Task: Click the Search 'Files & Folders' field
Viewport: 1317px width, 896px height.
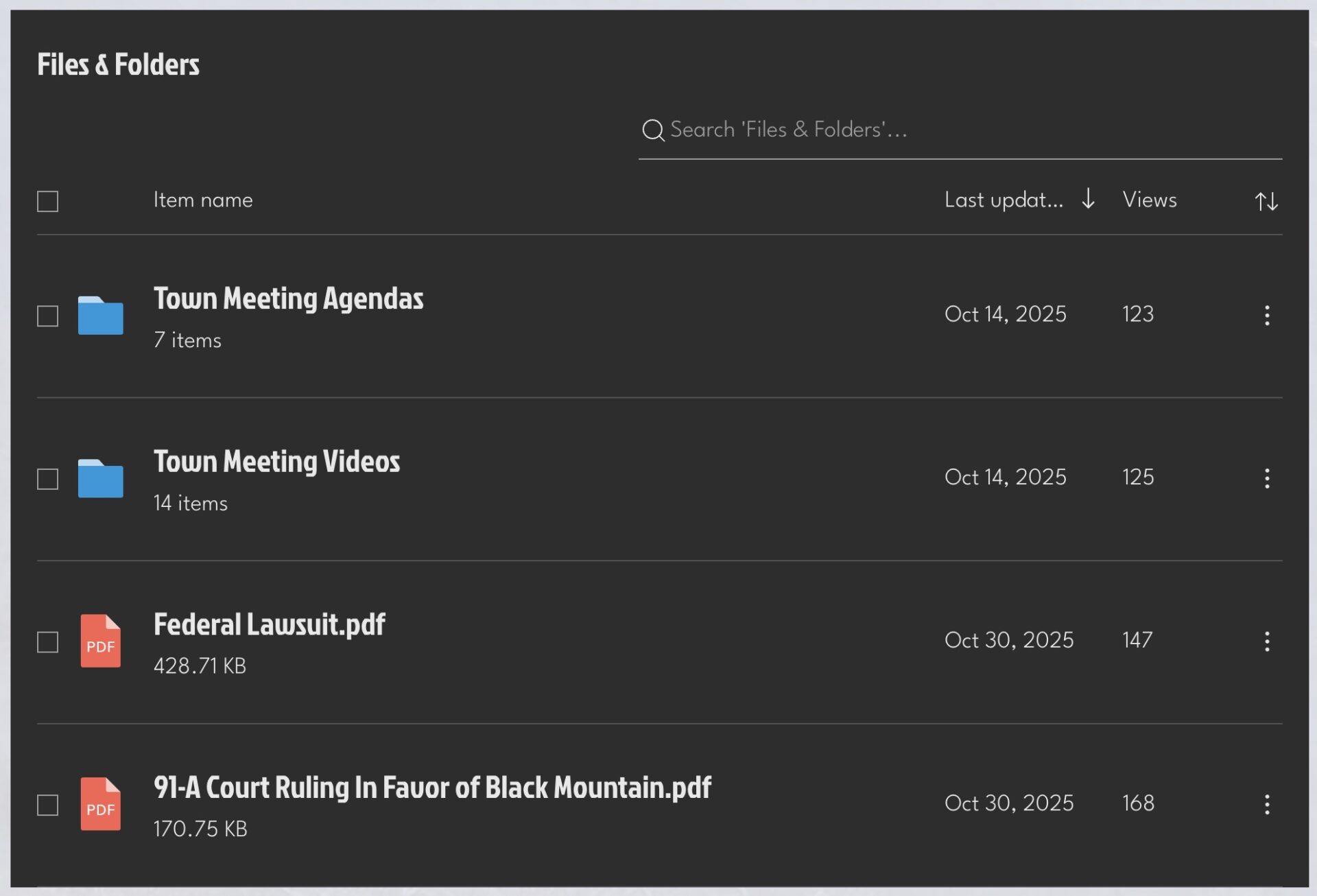Action: [960, 130]
